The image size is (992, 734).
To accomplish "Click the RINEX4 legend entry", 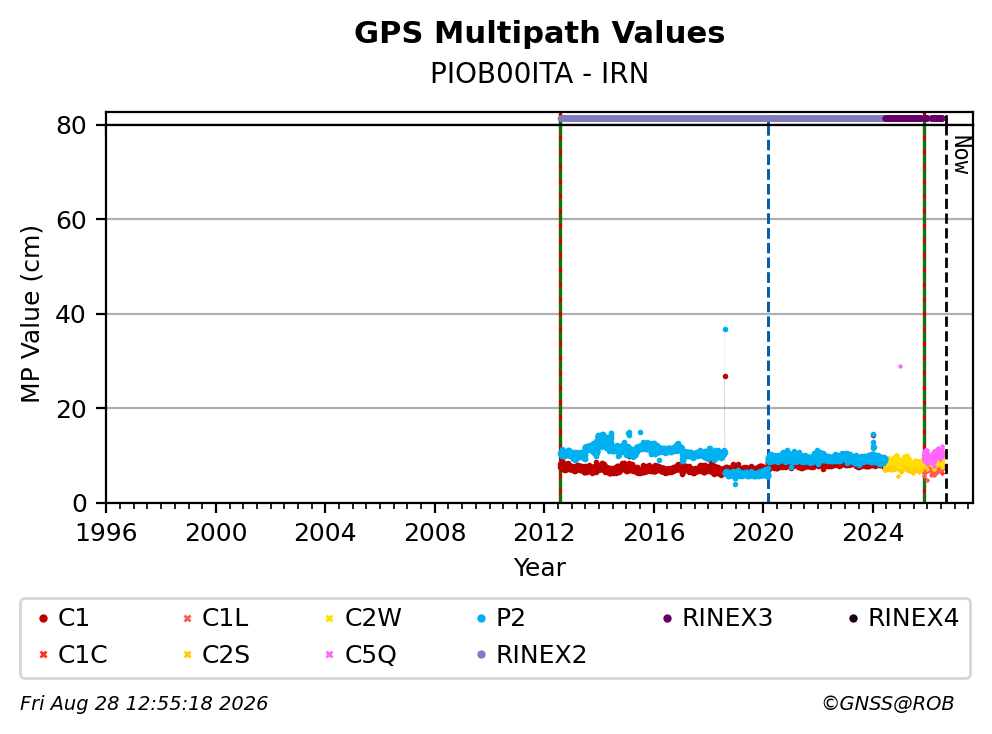I will click(903, 618).
